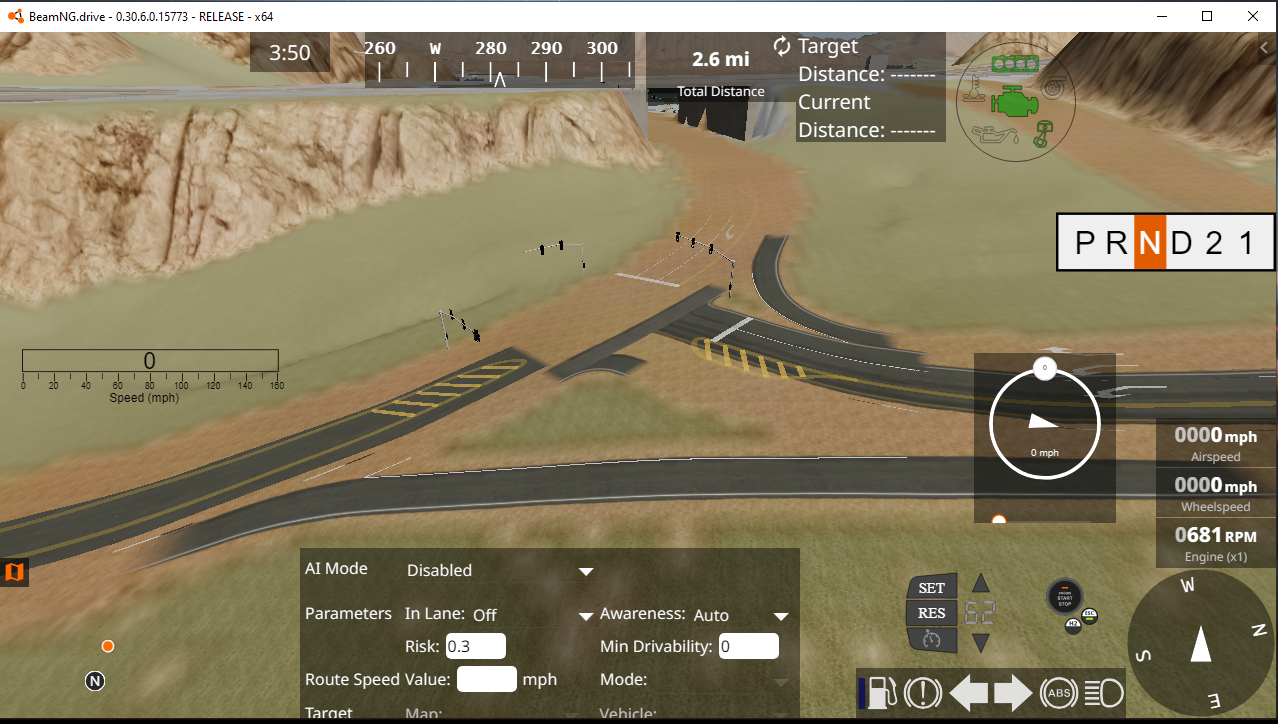Click the Min Drivability input field

[748, 646]
